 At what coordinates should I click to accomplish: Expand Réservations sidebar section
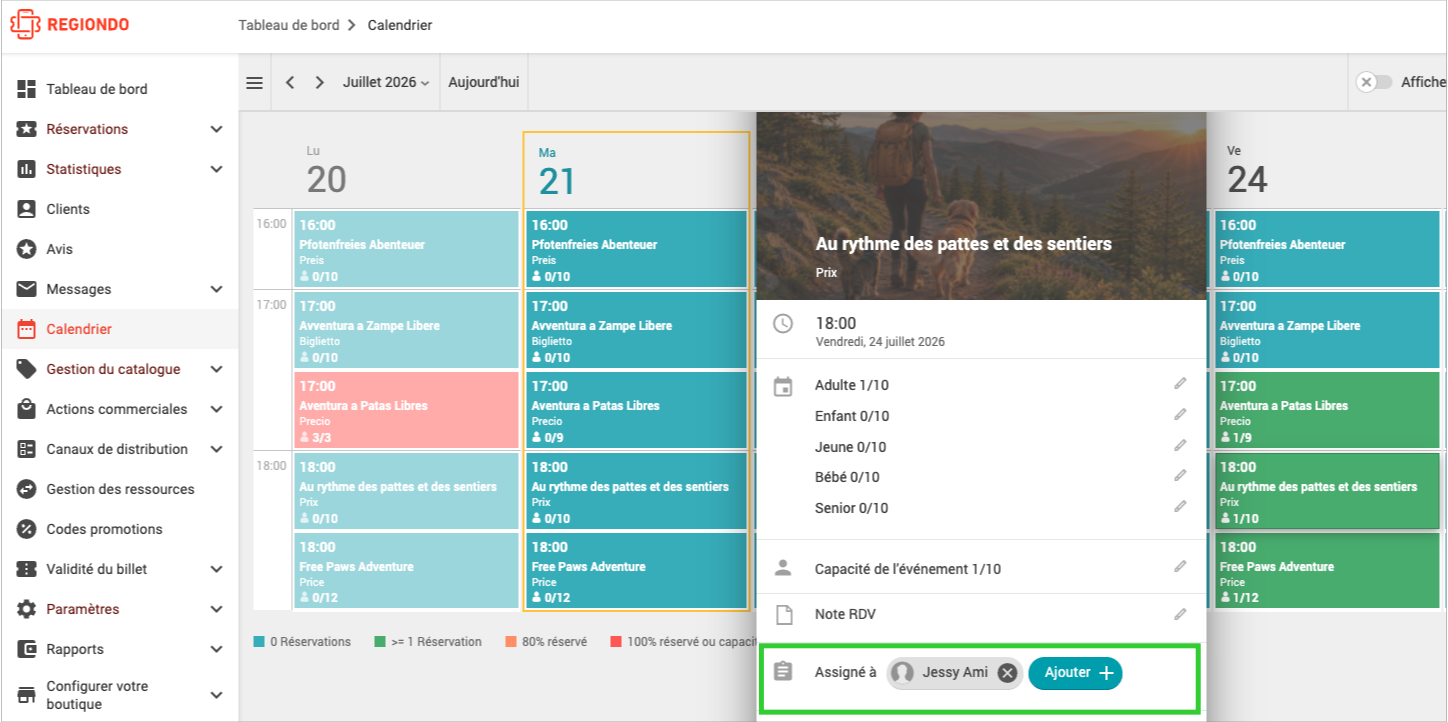click(216, 129)
